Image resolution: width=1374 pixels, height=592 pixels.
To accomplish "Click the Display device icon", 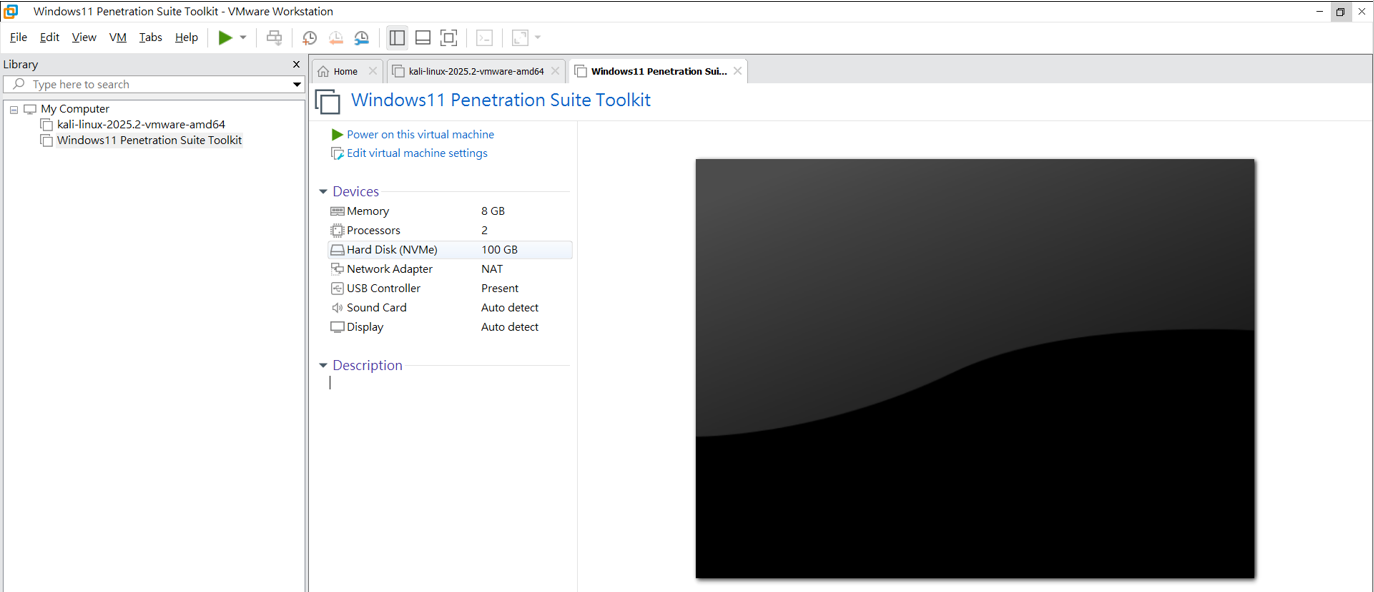I will (x=337, y=327).
